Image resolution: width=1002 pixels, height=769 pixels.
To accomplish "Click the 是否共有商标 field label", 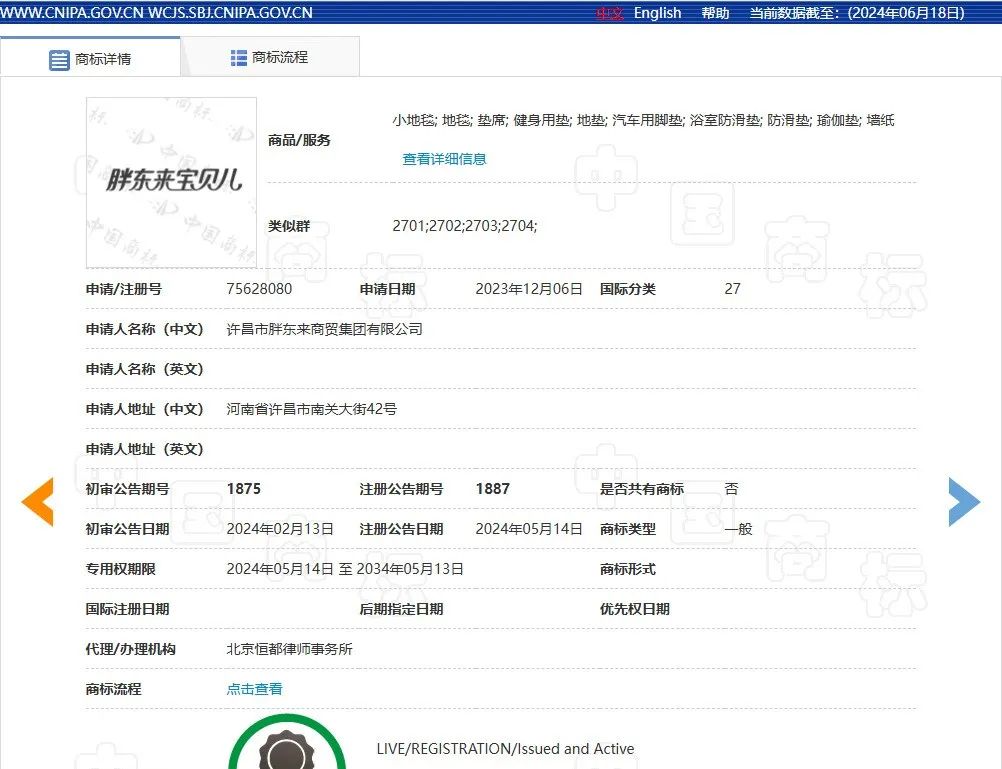I will [x=642, y=489].
